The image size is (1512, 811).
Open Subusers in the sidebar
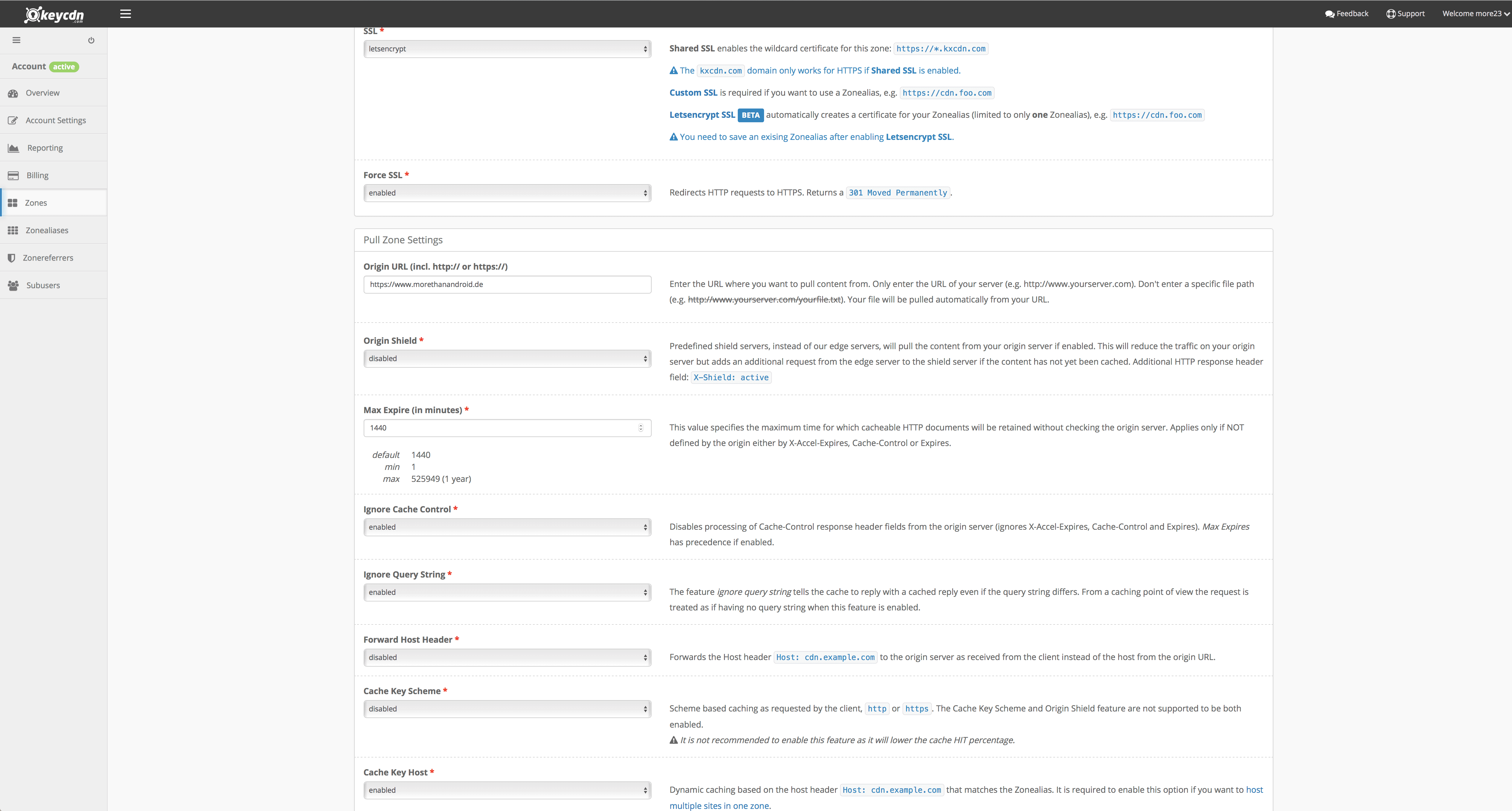tap(54, 285)
